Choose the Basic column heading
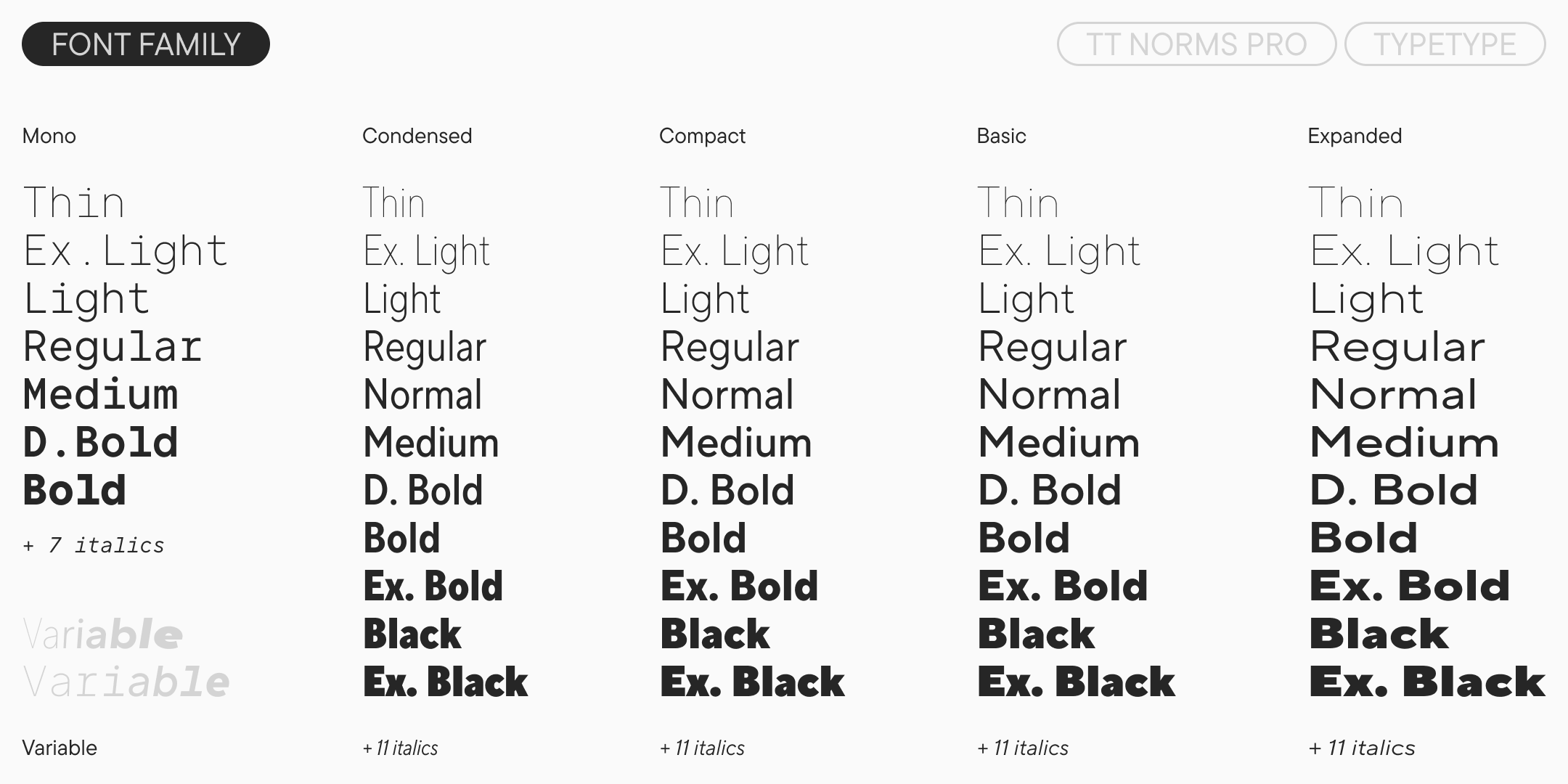1568x784 pixels. (x=1001, y=136)
